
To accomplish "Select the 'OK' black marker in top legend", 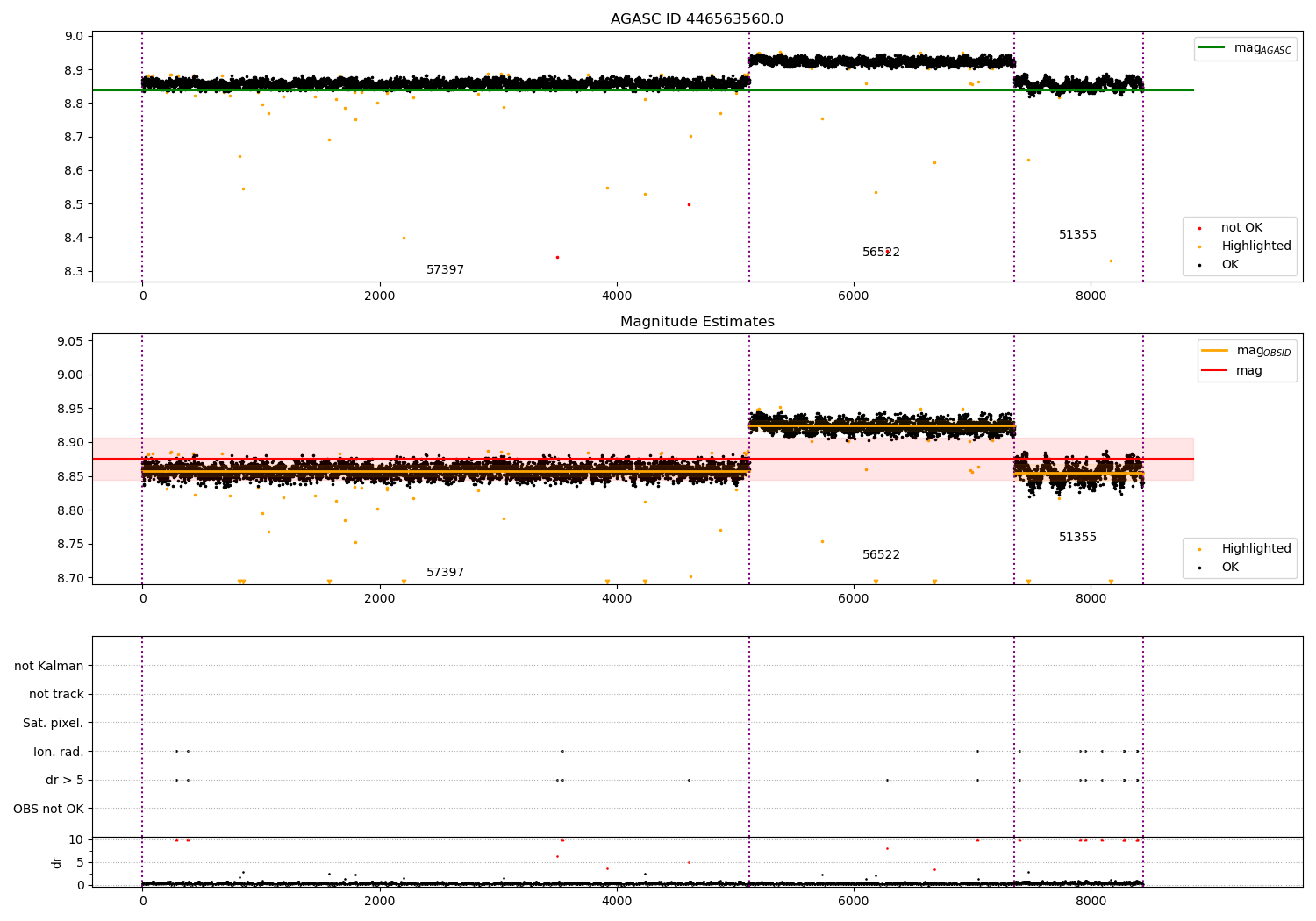I will [x=1199, y=265].
